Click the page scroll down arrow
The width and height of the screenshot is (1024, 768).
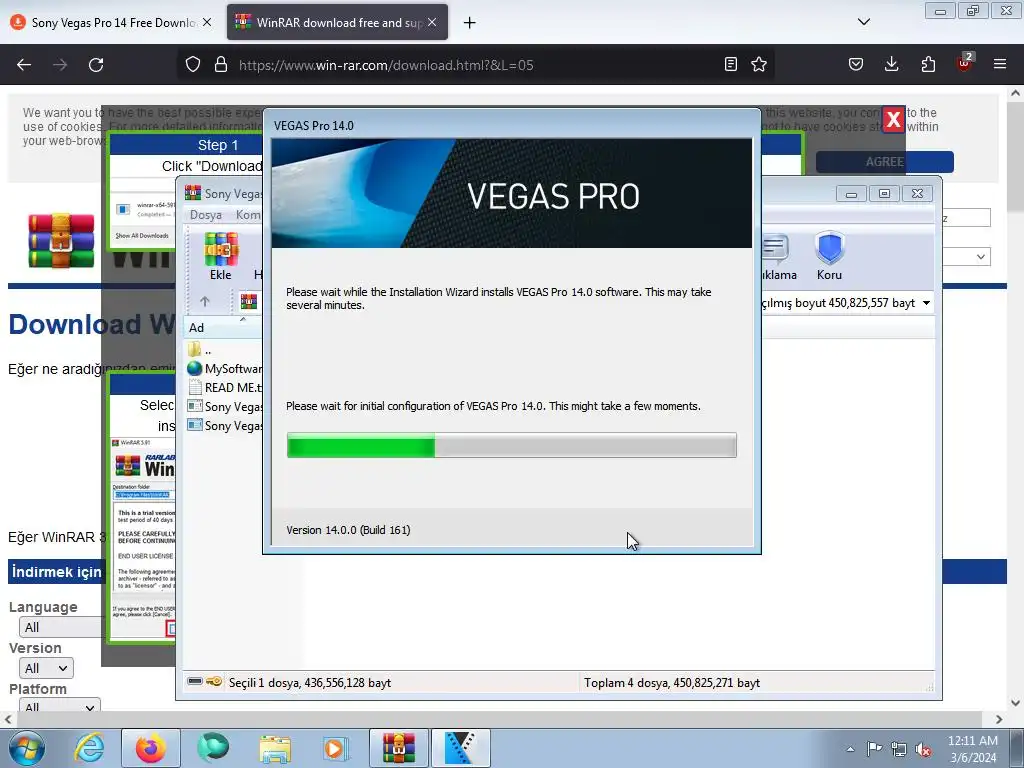click(1016, 703)
